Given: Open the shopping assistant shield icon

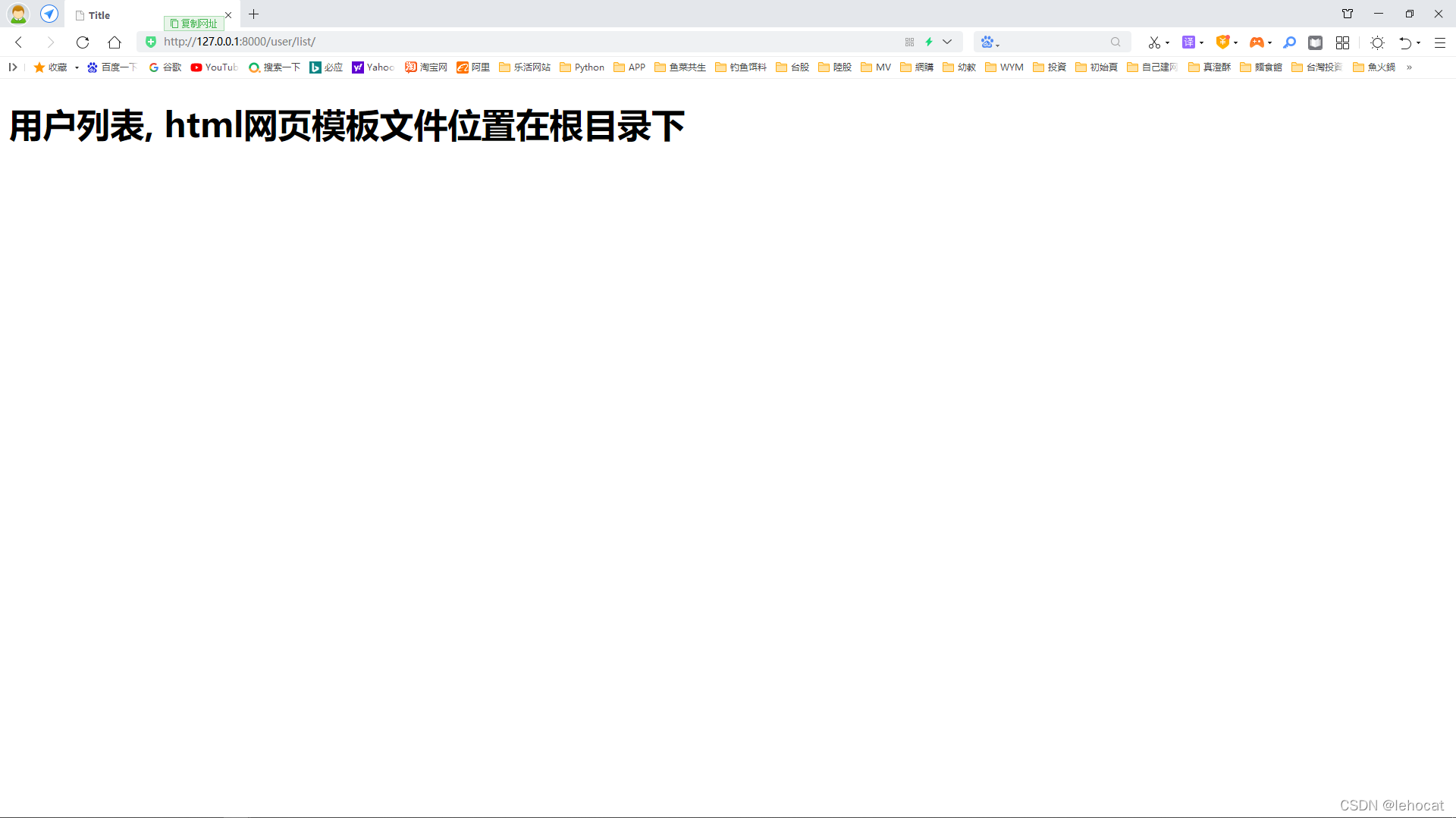Looking at the screenshot, I should [1224, 42].
